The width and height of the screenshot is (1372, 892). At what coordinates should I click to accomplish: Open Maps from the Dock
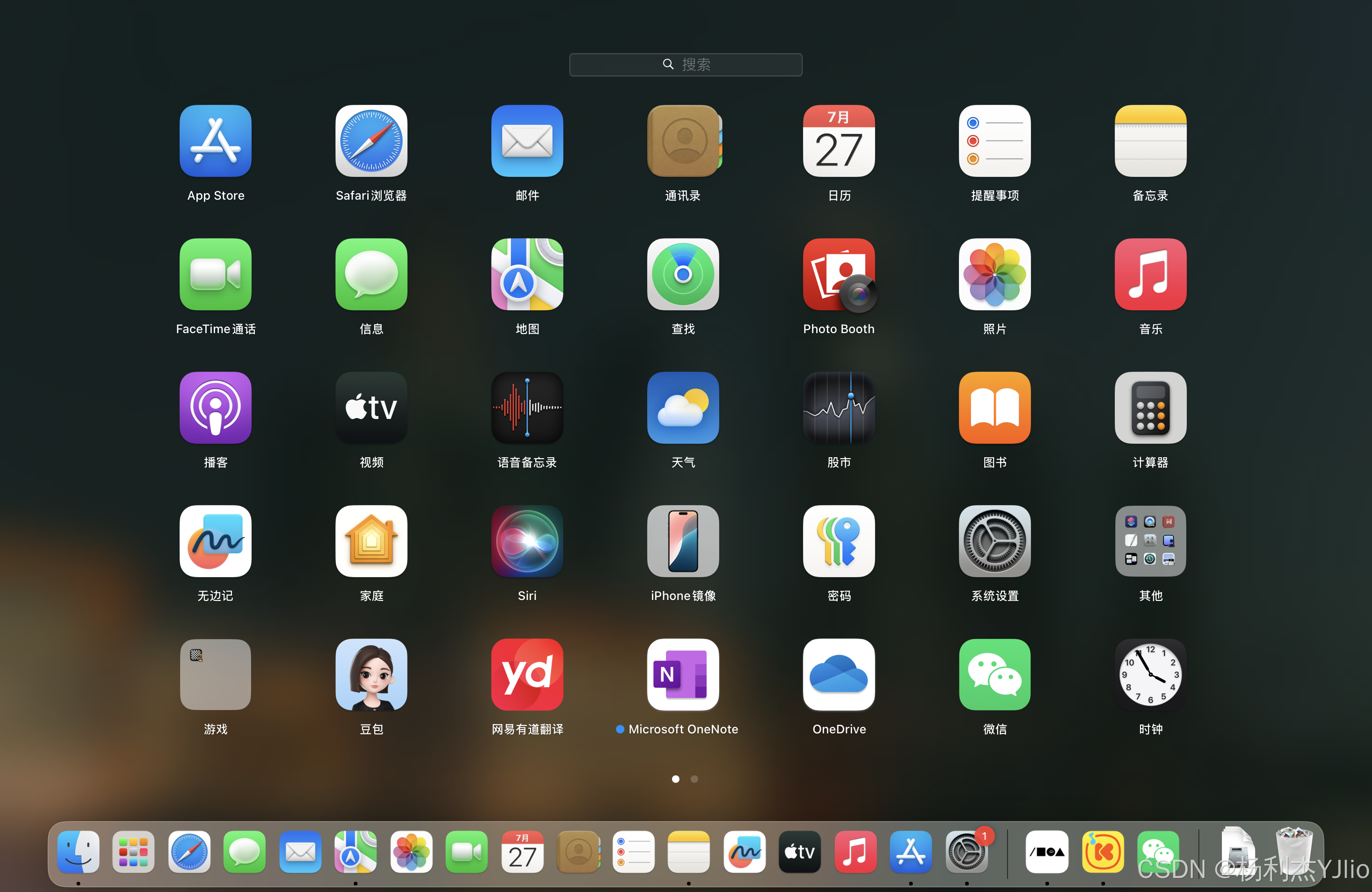point(356,852)
